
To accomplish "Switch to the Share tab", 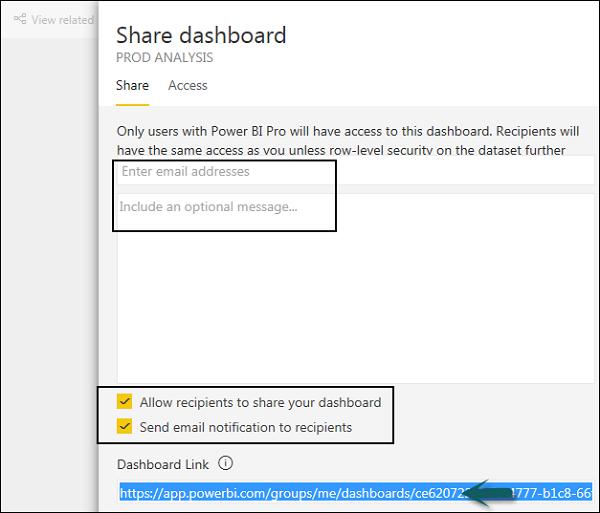I will click(x=132, y=86).
